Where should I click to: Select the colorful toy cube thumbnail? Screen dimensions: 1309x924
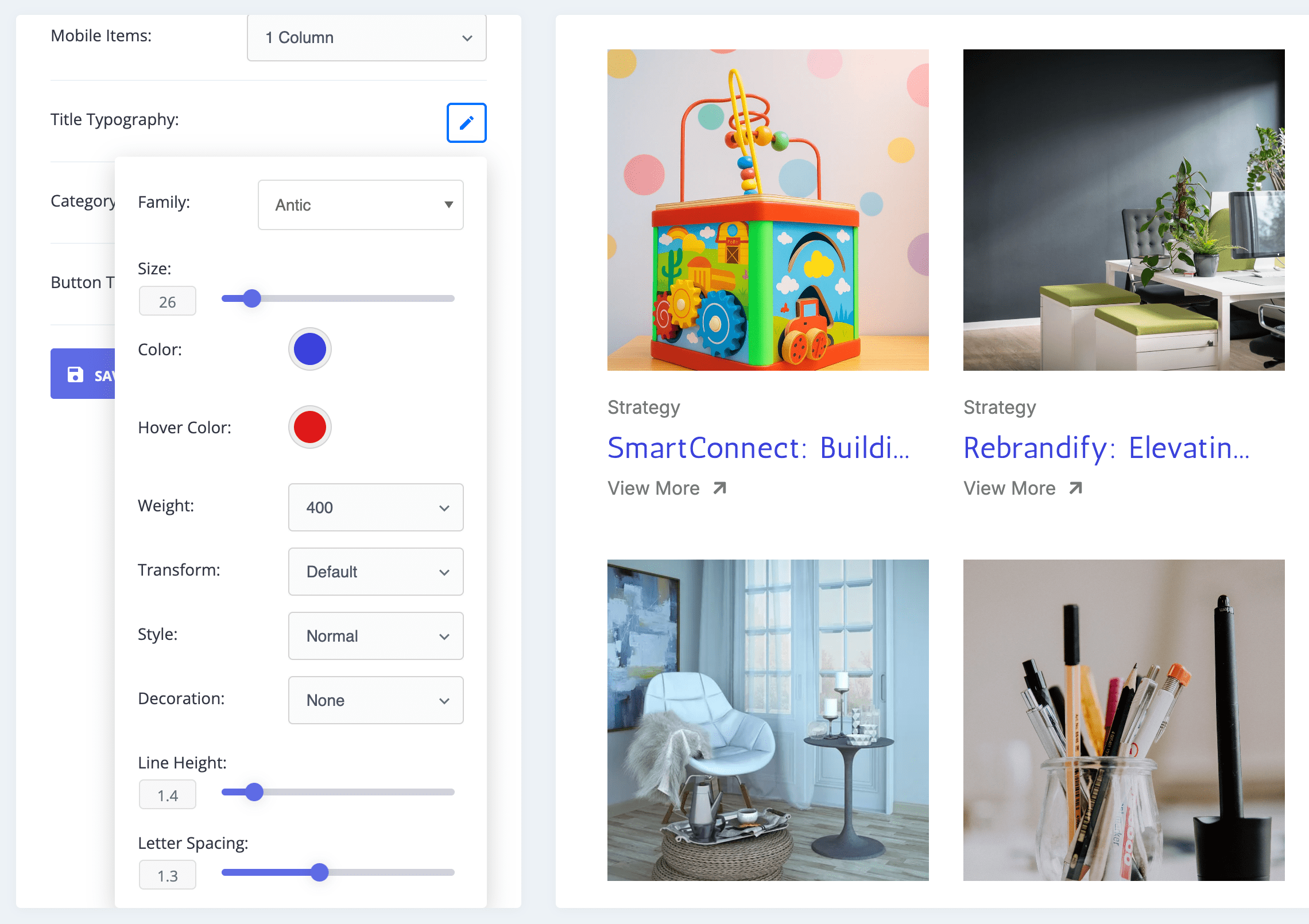click(768, 210)
